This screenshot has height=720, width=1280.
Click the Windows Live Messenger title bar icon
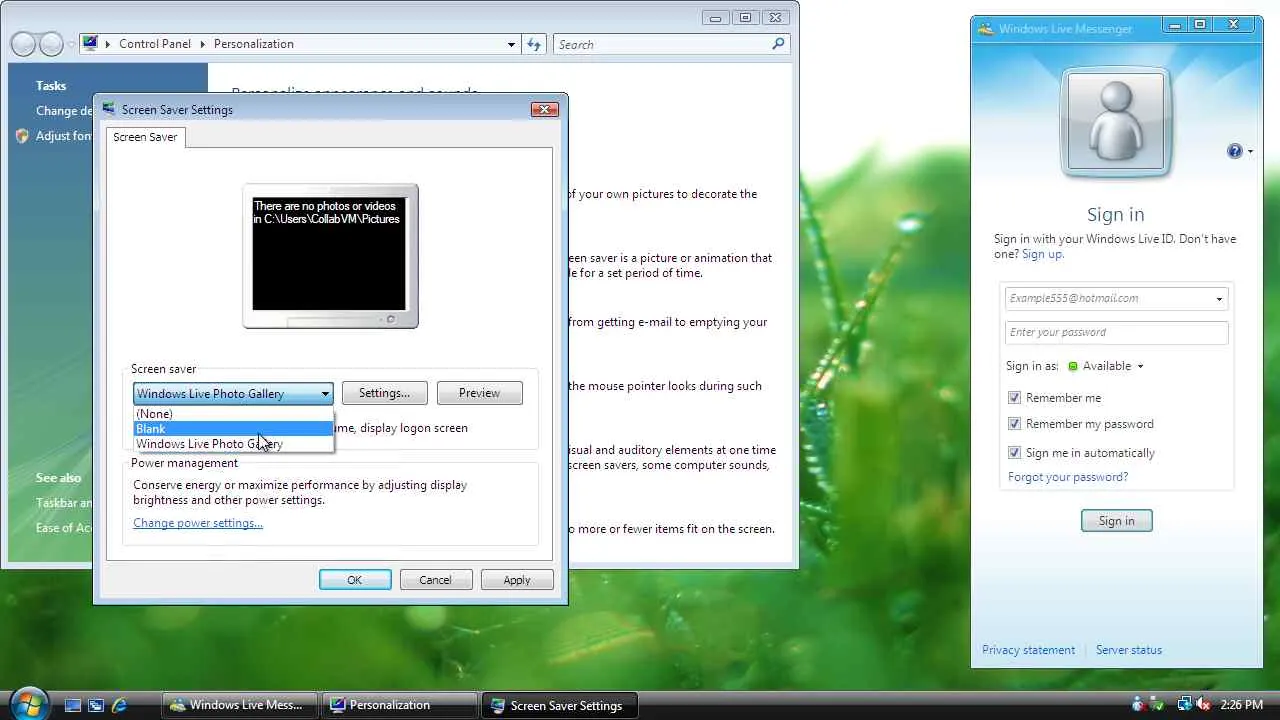click(986, 28)
